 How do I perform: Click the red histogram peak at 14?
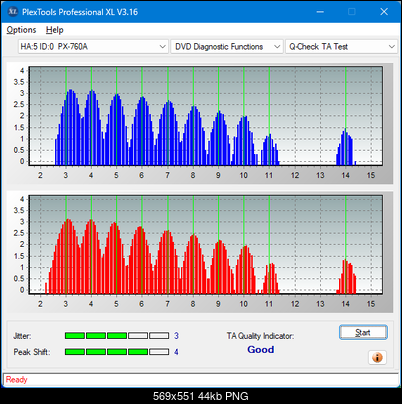[347, 277]
